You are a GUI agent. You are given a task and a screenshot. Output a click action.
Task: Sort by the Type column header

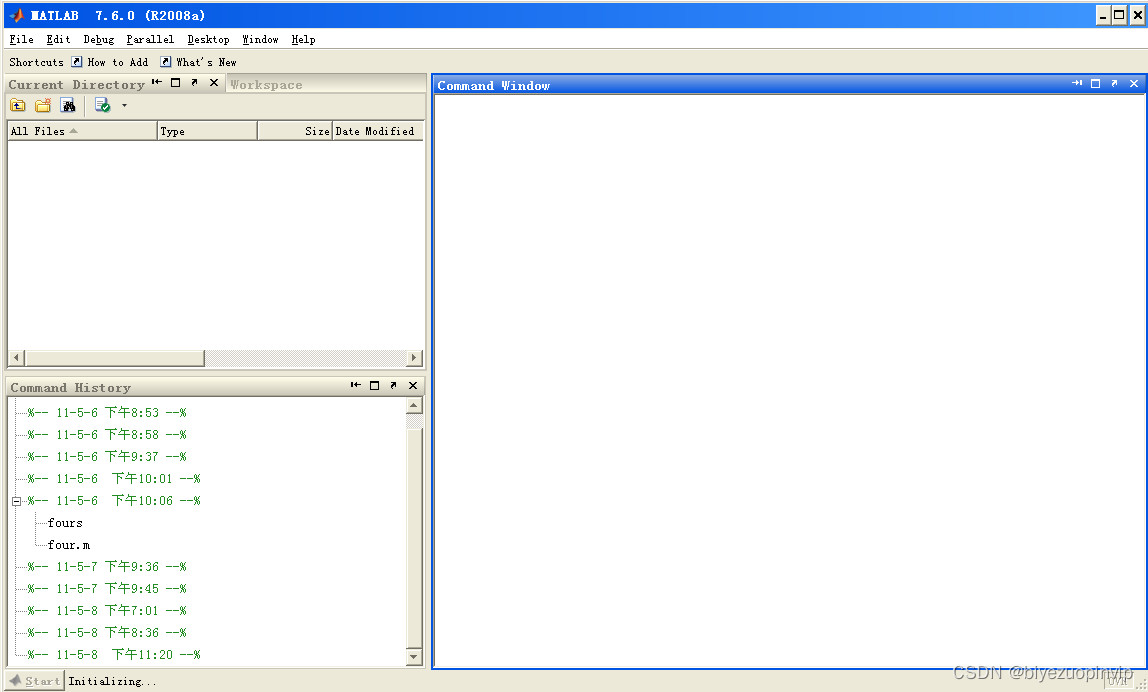pos(208,131)
